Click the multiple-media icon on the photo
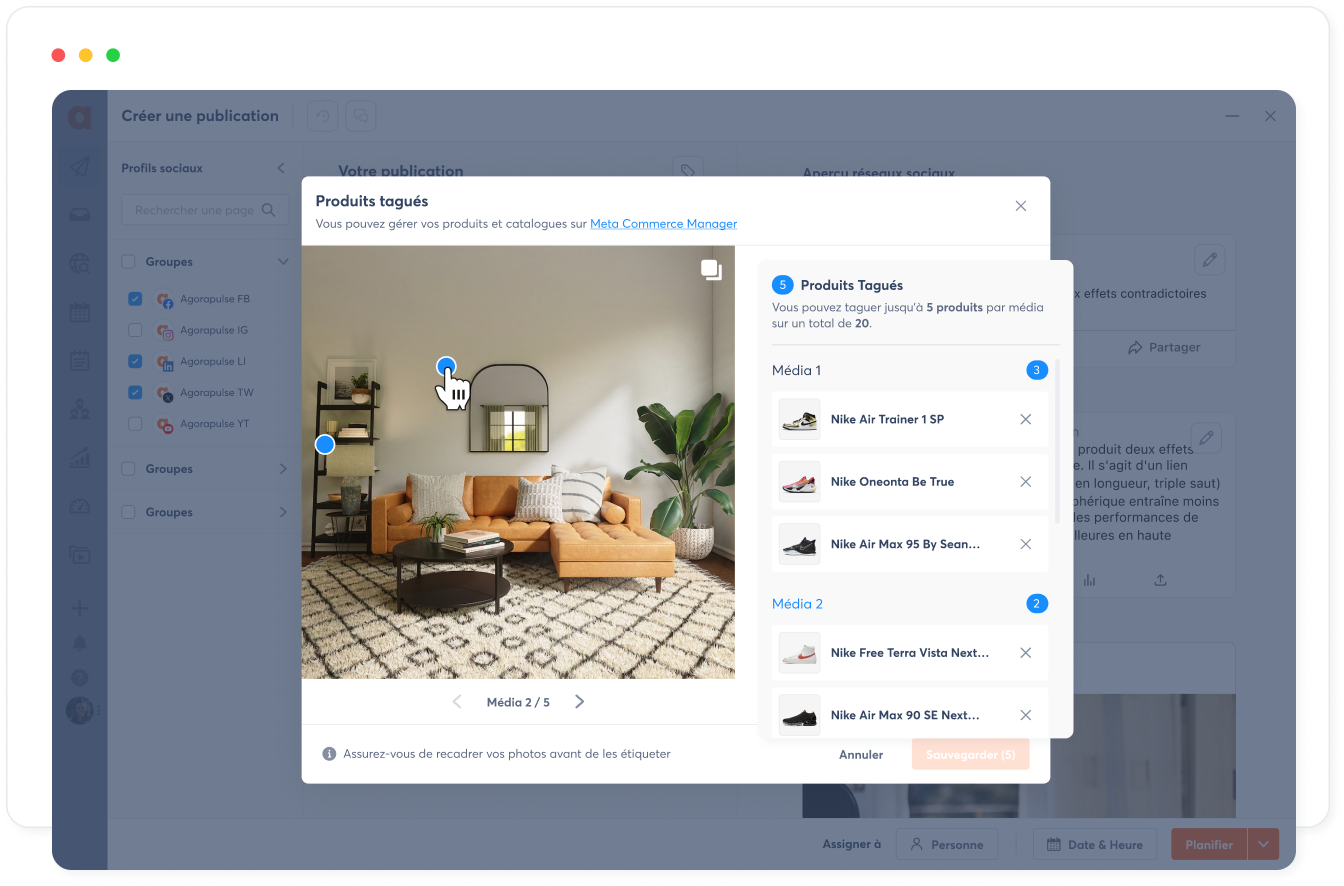Image resolution: width=1344 pixels, height=886 pixels. click(x=711, y=269)
